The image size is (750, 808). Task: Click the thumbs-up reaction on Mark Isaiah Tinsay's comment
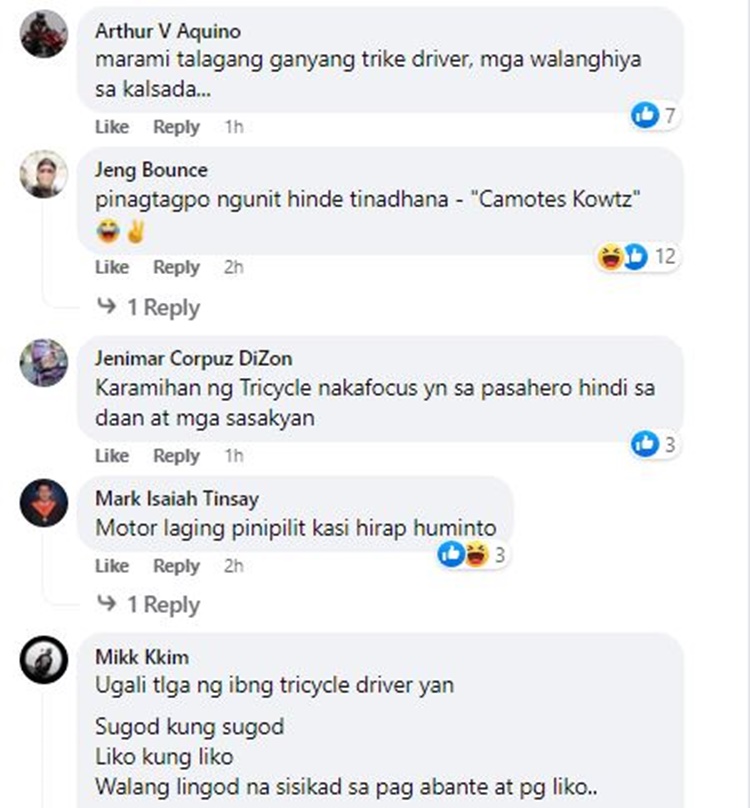click(451, 554)
